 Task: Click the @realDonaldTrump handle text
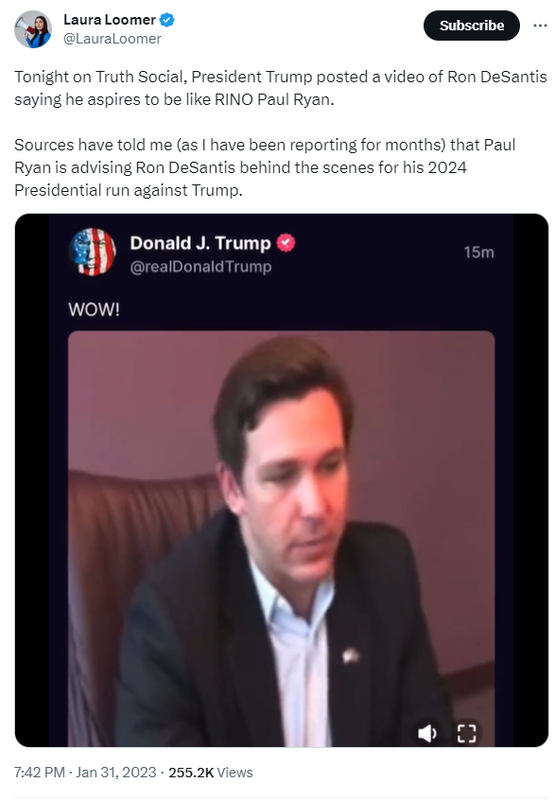coord(200,266)
